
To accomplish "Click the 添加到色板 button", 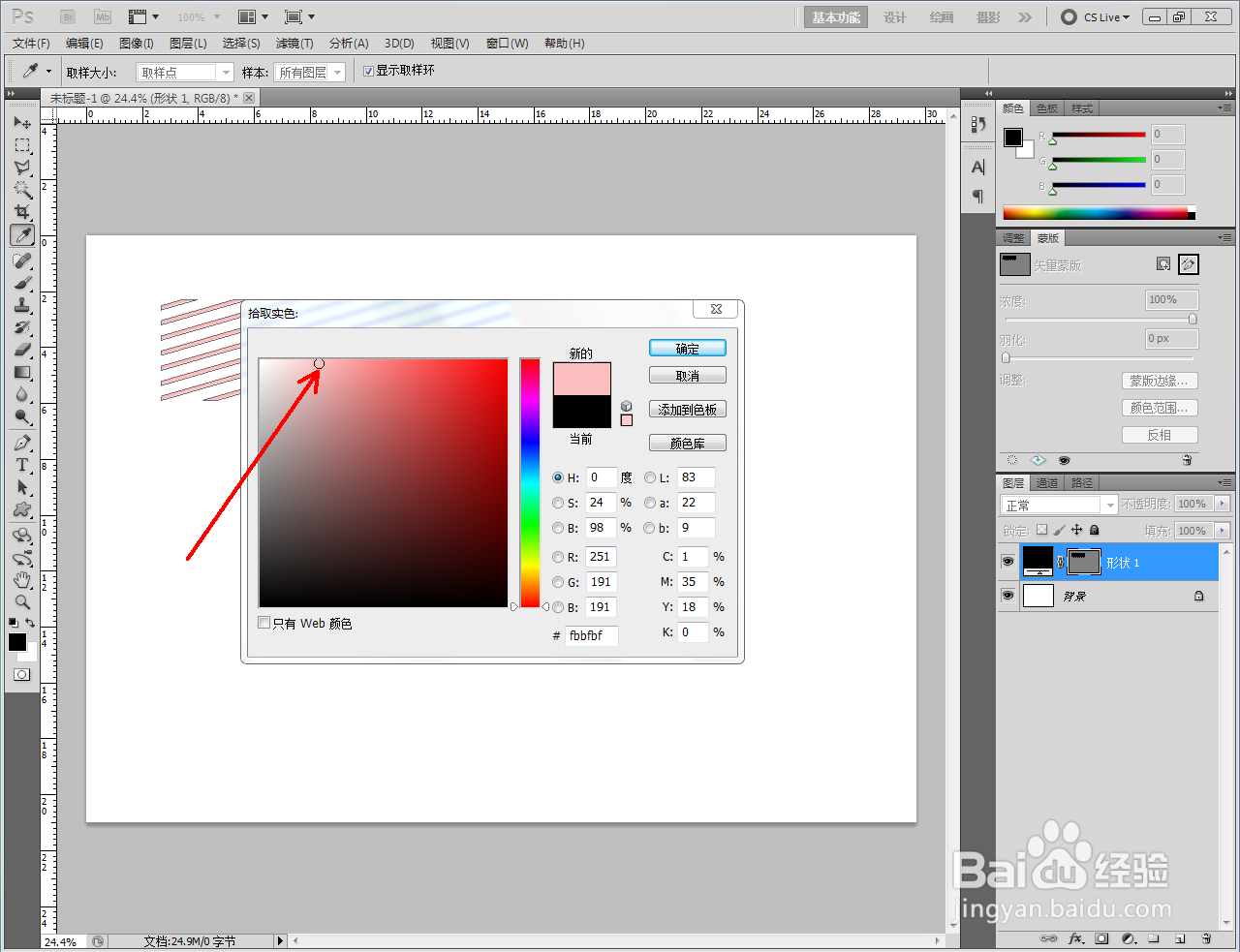I will [x=688, y=410].
